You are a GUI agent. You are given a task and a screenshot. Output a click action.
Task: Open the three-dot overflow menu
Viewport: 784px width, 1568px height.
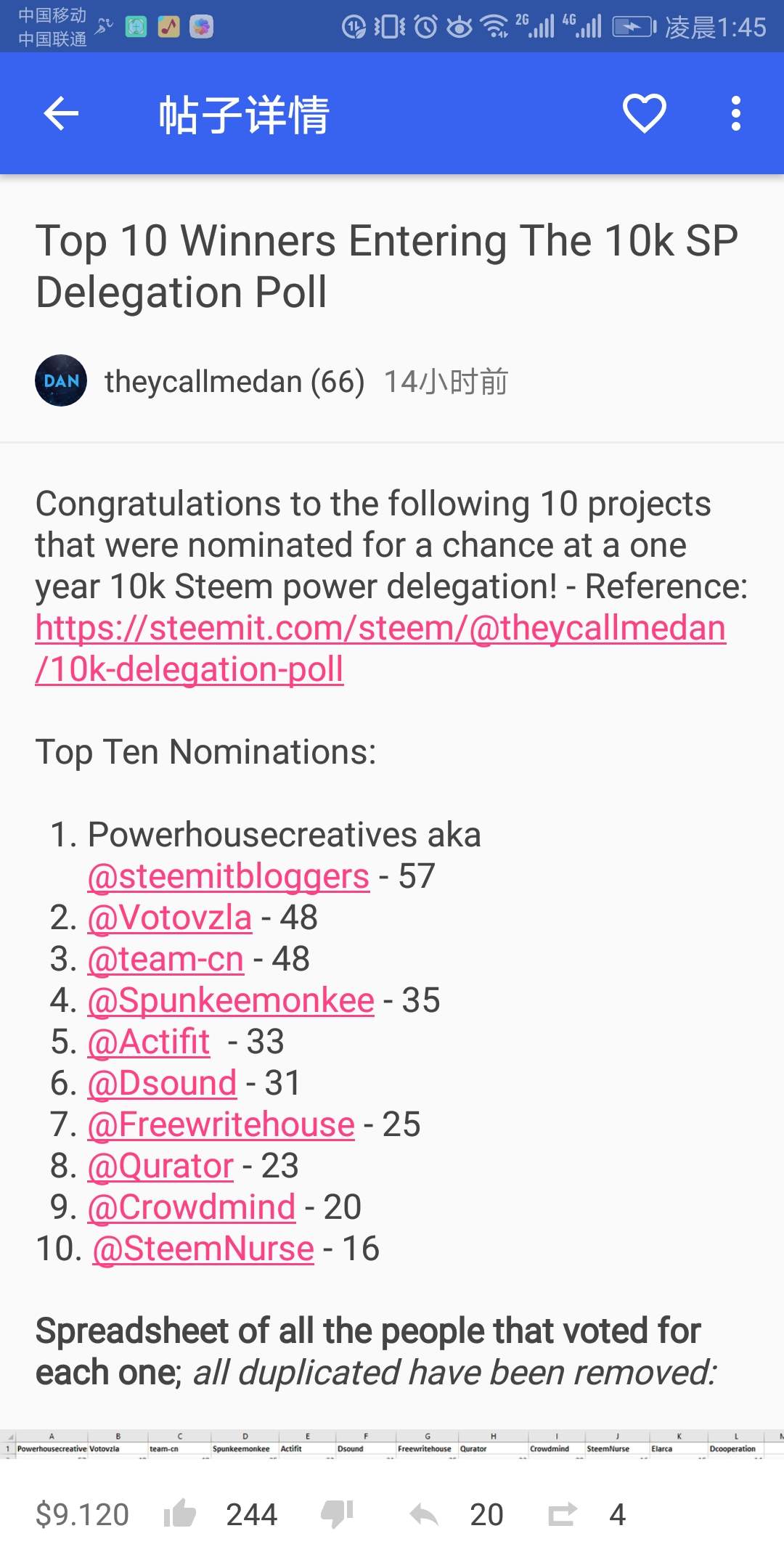(735, 114)
